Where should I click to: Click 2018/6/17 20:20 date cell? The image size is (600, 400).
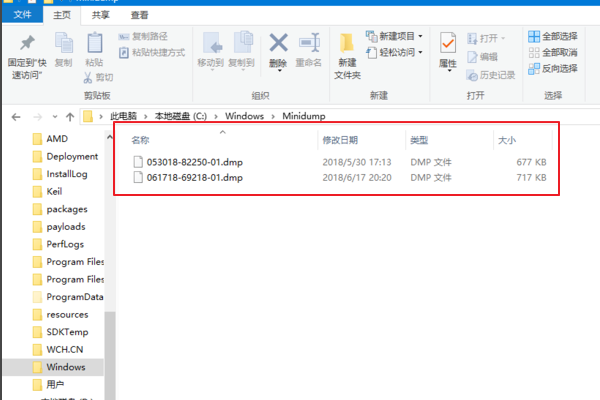click(x=357, y=178)
